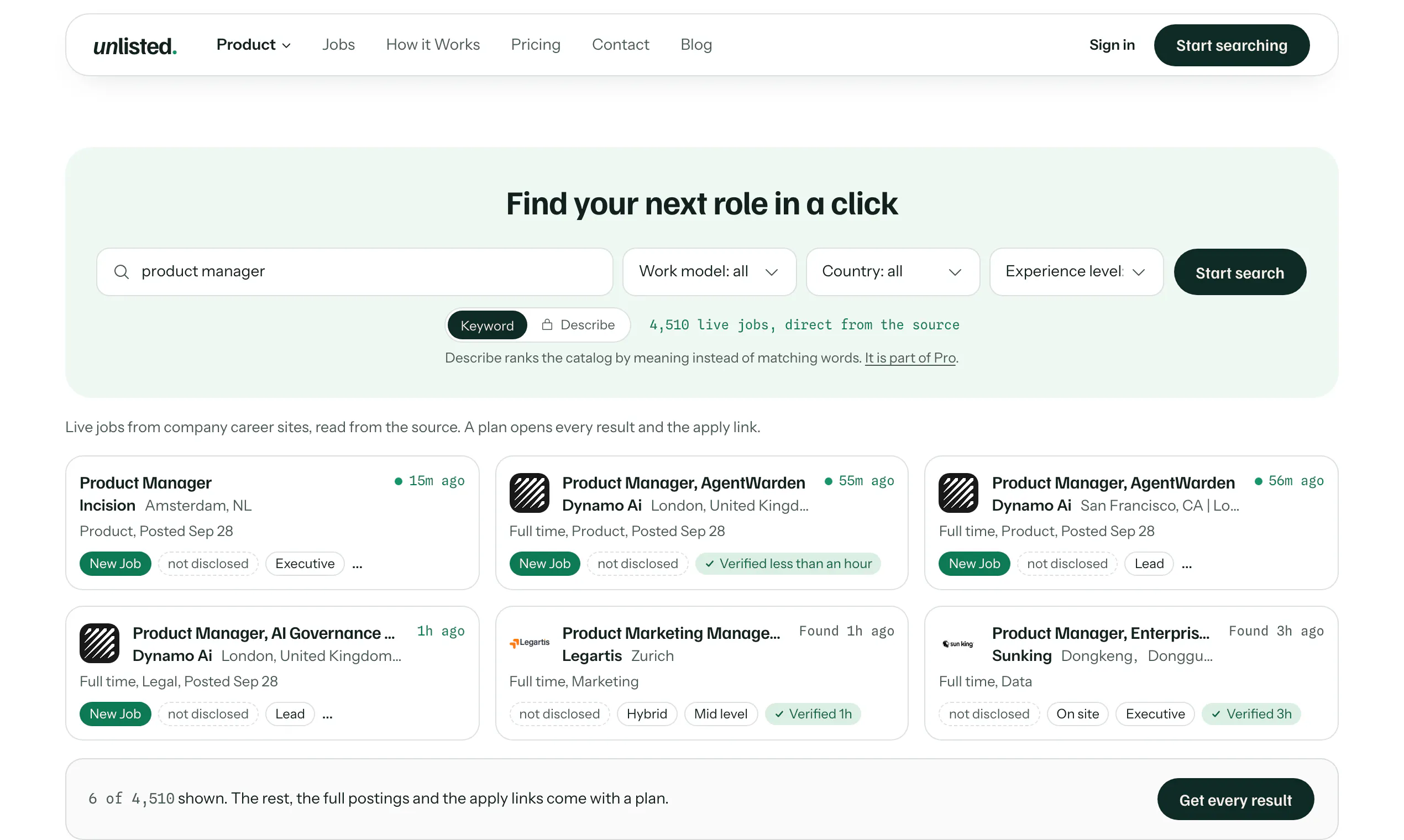This screenshot has height=840, width=1404.
Task: Click New Job tag on Incision card
Action: click(116, 564)
